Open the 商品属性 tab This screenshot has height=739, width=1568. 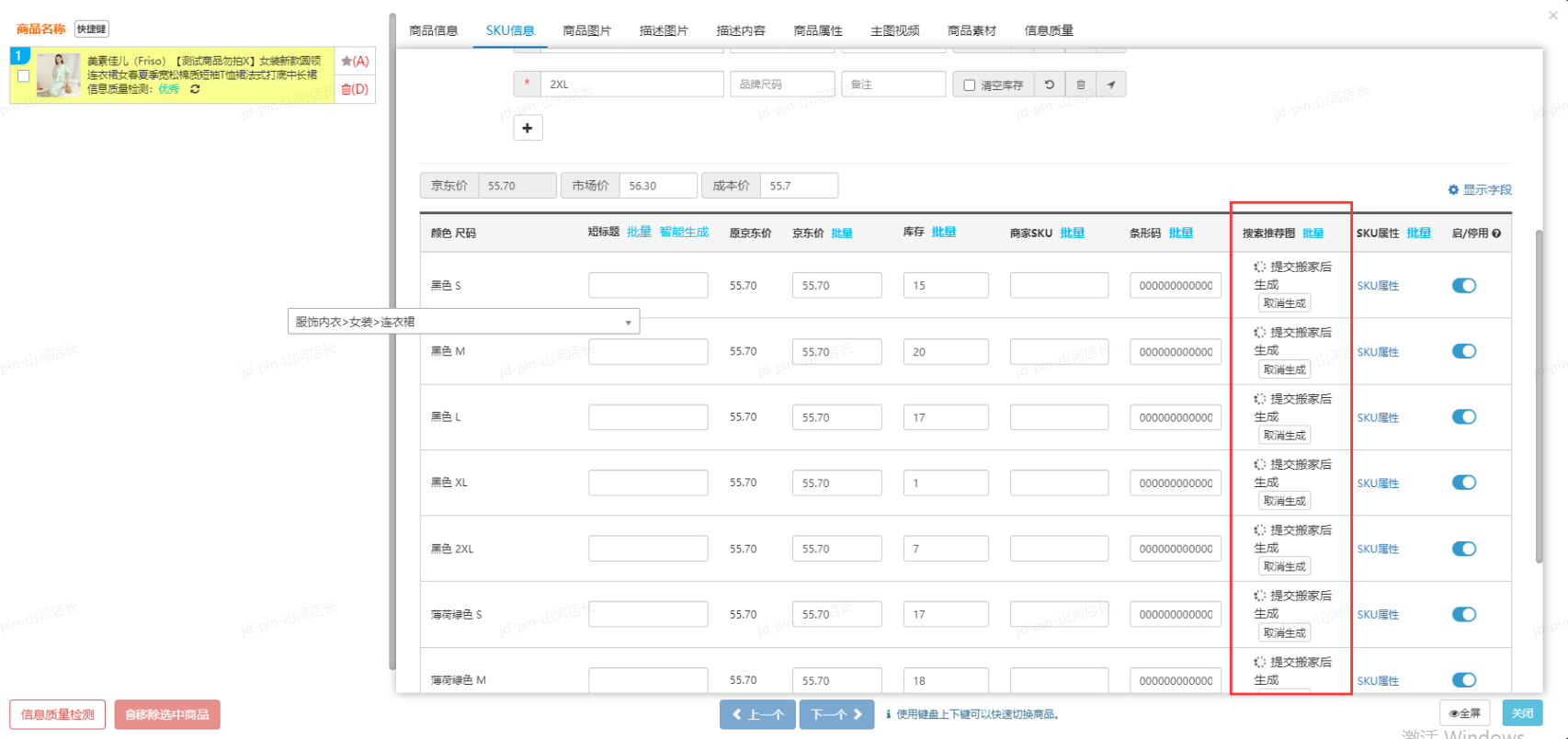817,30
